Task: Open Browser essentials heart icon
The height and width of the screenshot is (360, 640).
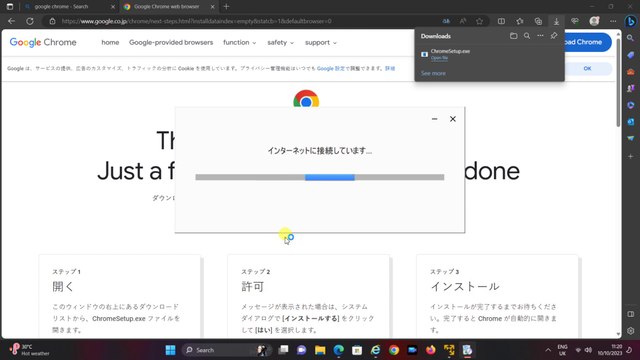Action: [x=575, y=21]
